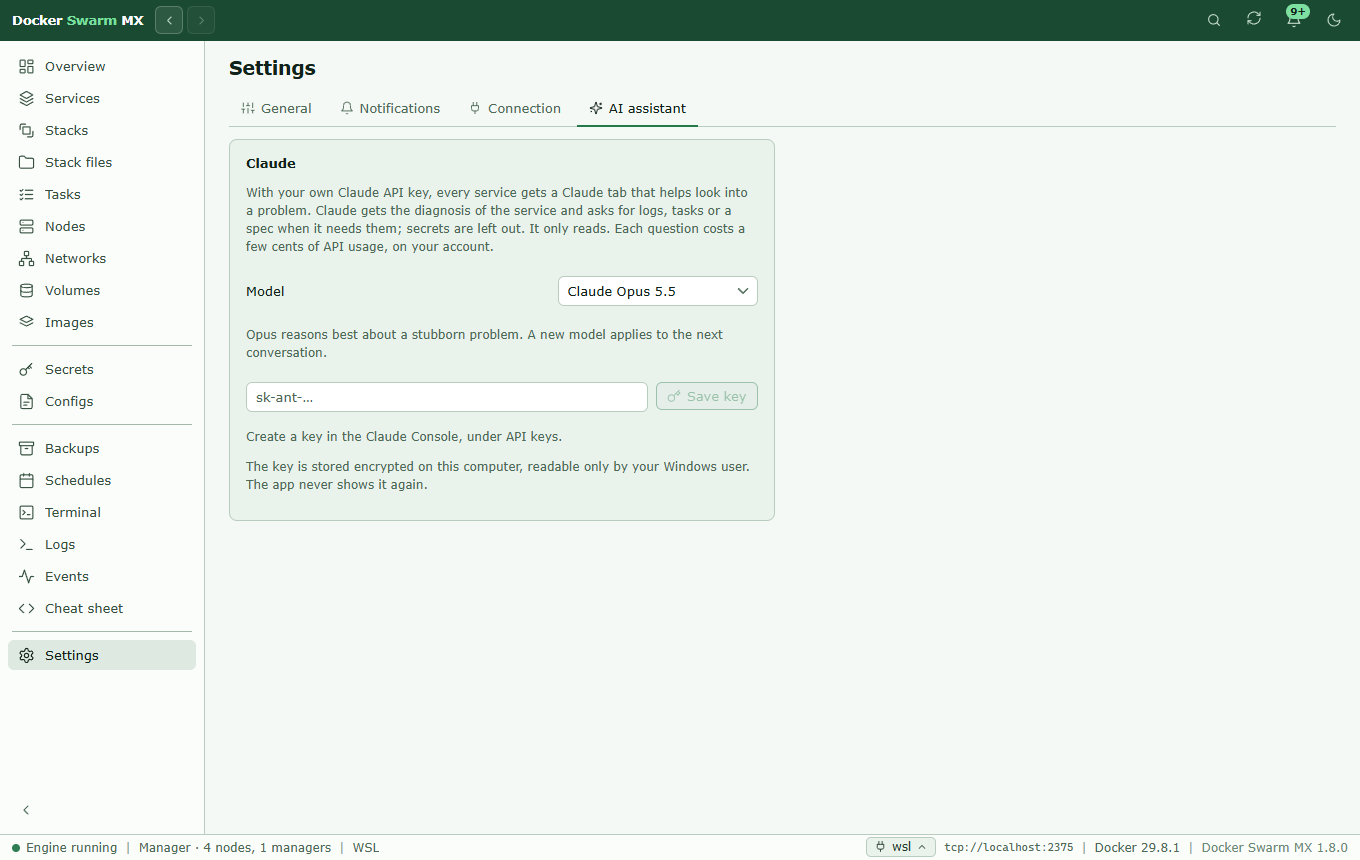
Task: Open notifications bell with 9+ badge
Action: point(1295,18)
